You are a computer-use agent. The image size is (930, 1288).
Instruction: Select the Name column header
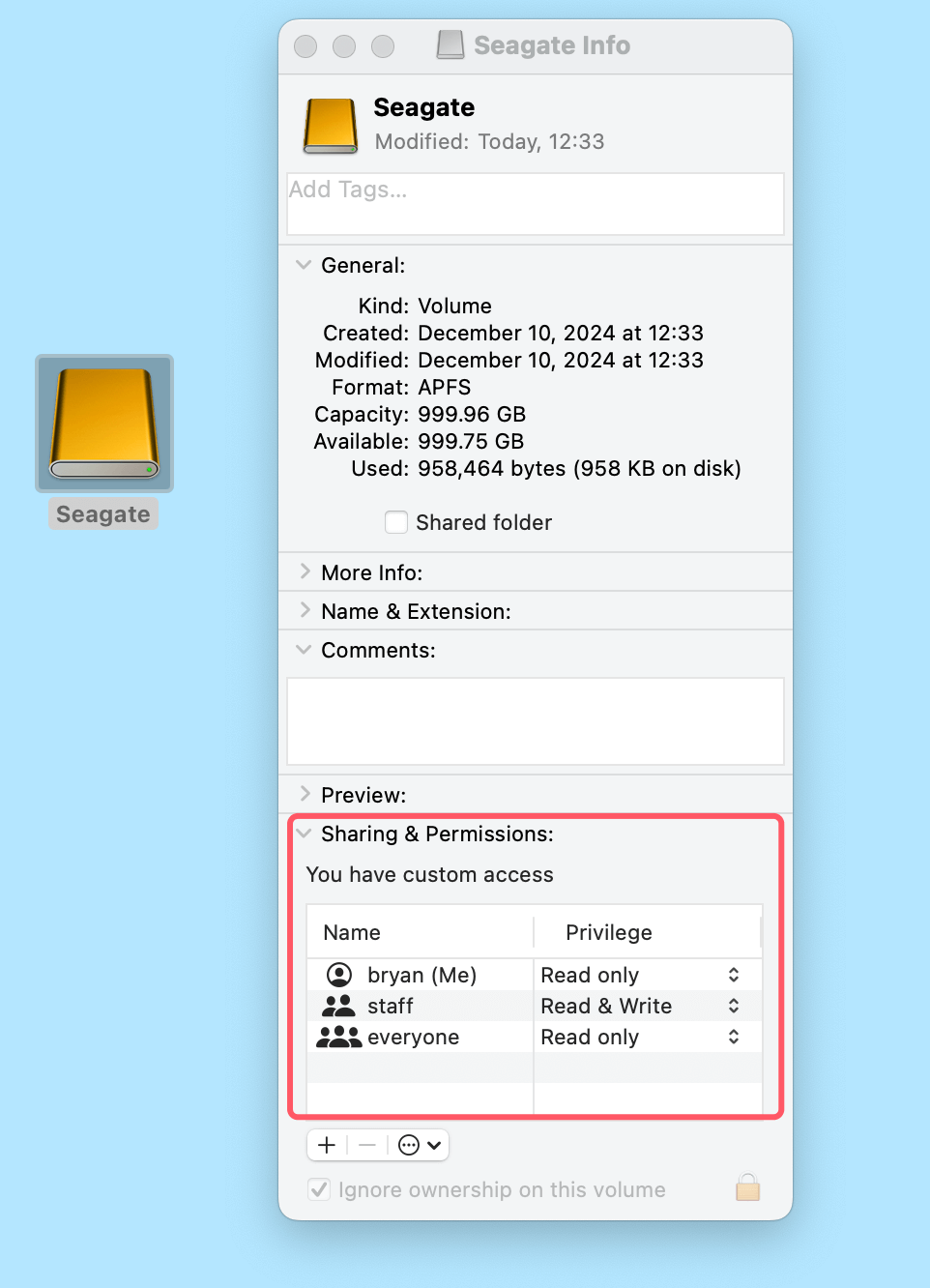tap(351, 932)
